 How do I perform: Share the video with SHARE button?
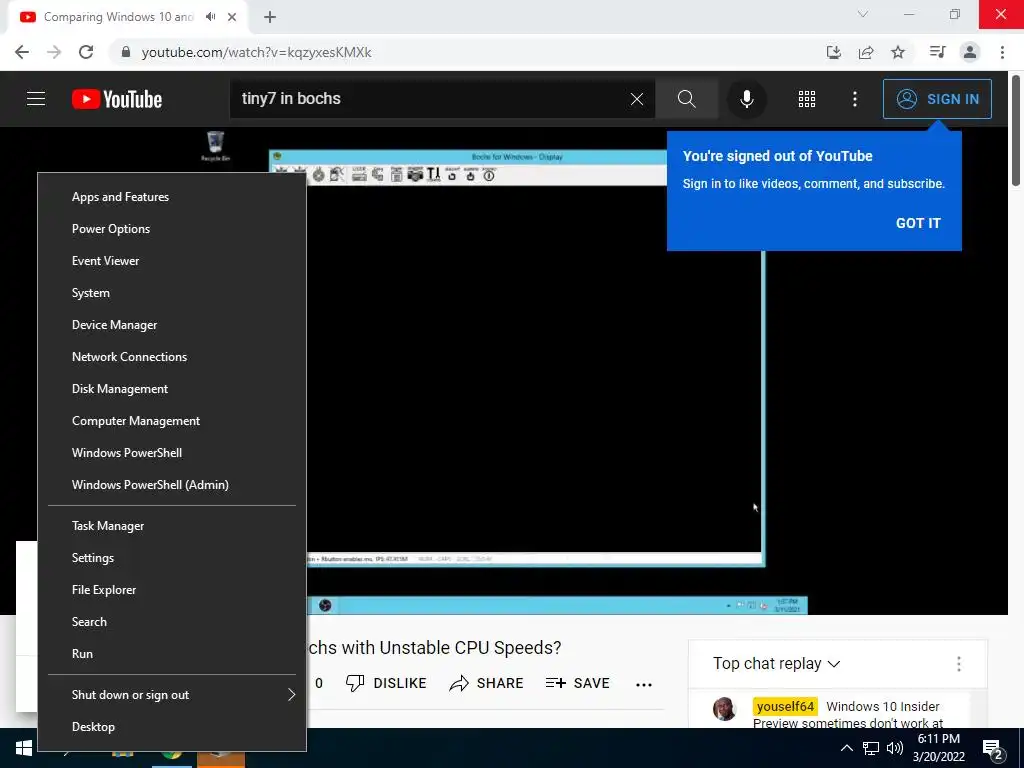pos(487,683)
